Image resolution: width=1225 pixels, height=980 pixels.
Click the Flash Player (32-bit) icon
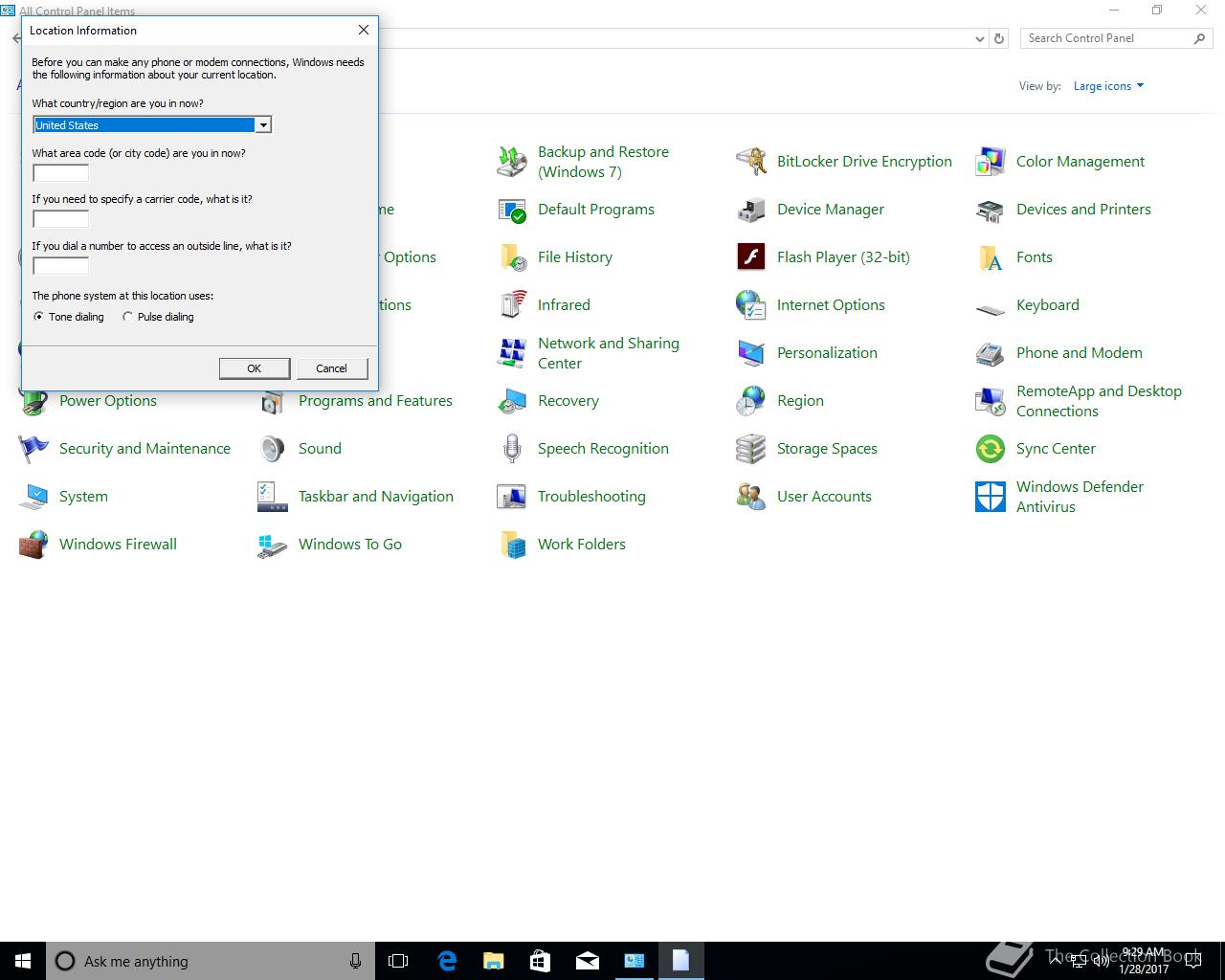751,257
